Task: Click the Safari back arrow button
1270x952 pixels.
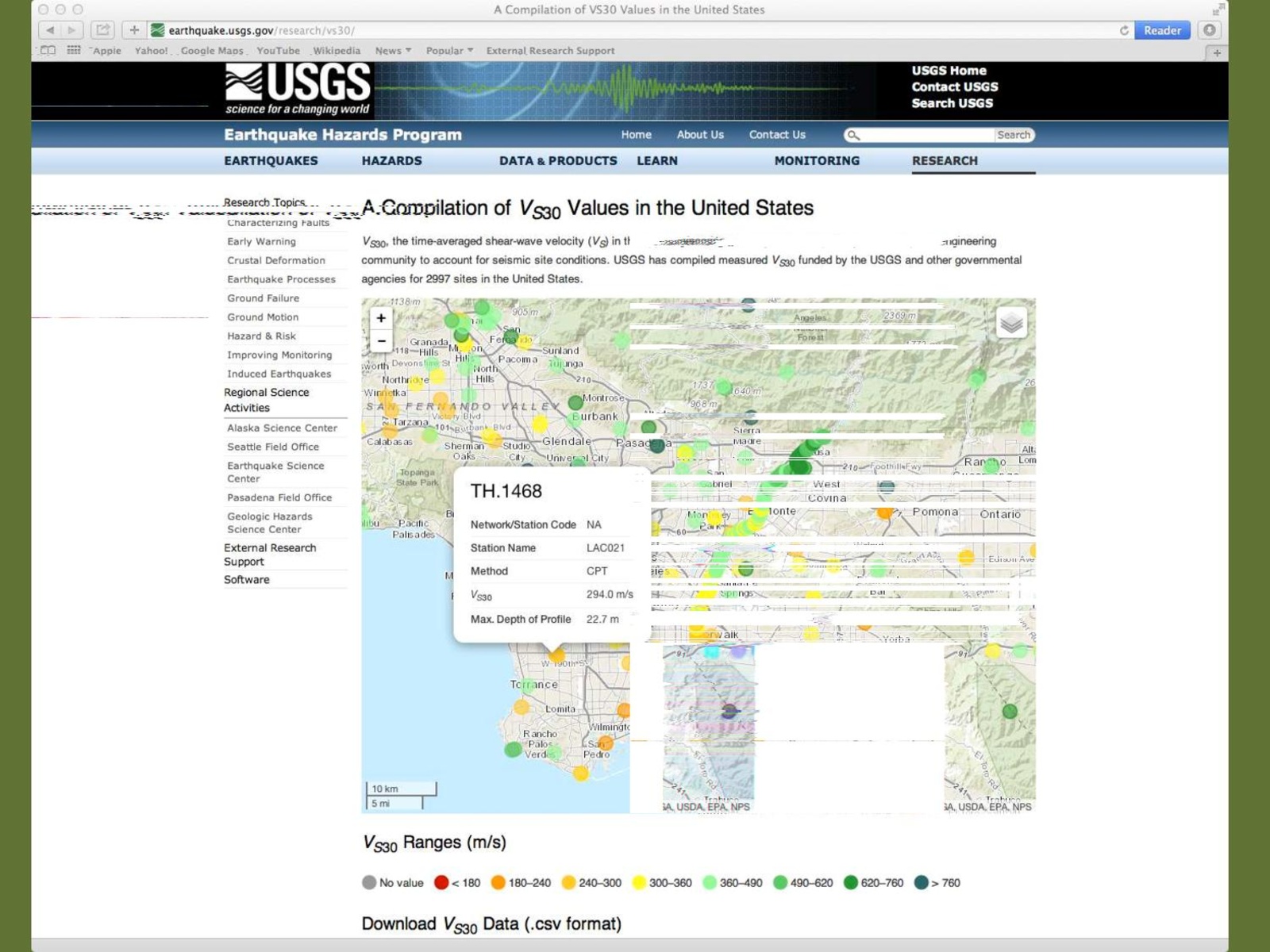Action: point(50,30)
